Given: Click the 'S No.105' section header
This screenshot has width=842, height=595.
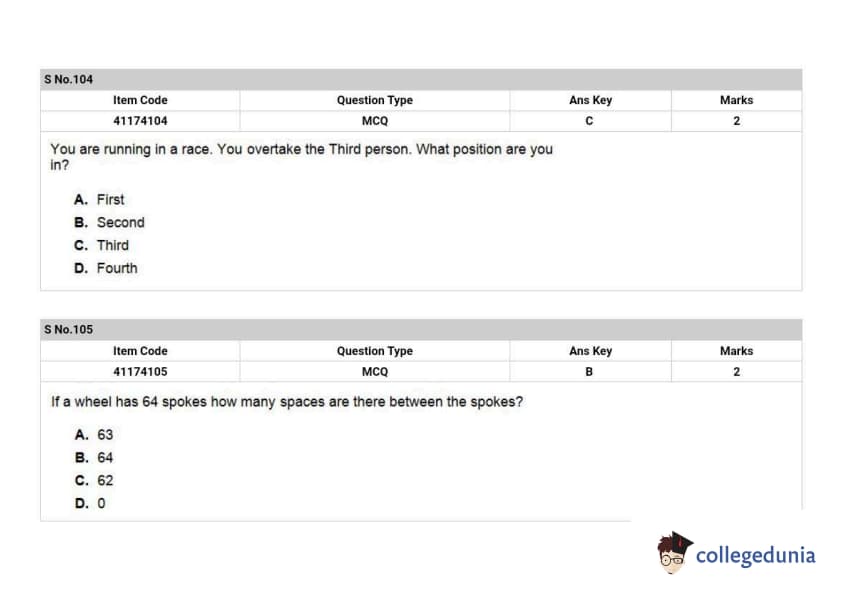Looking at the screenshot, I should (x=69, y=329).
